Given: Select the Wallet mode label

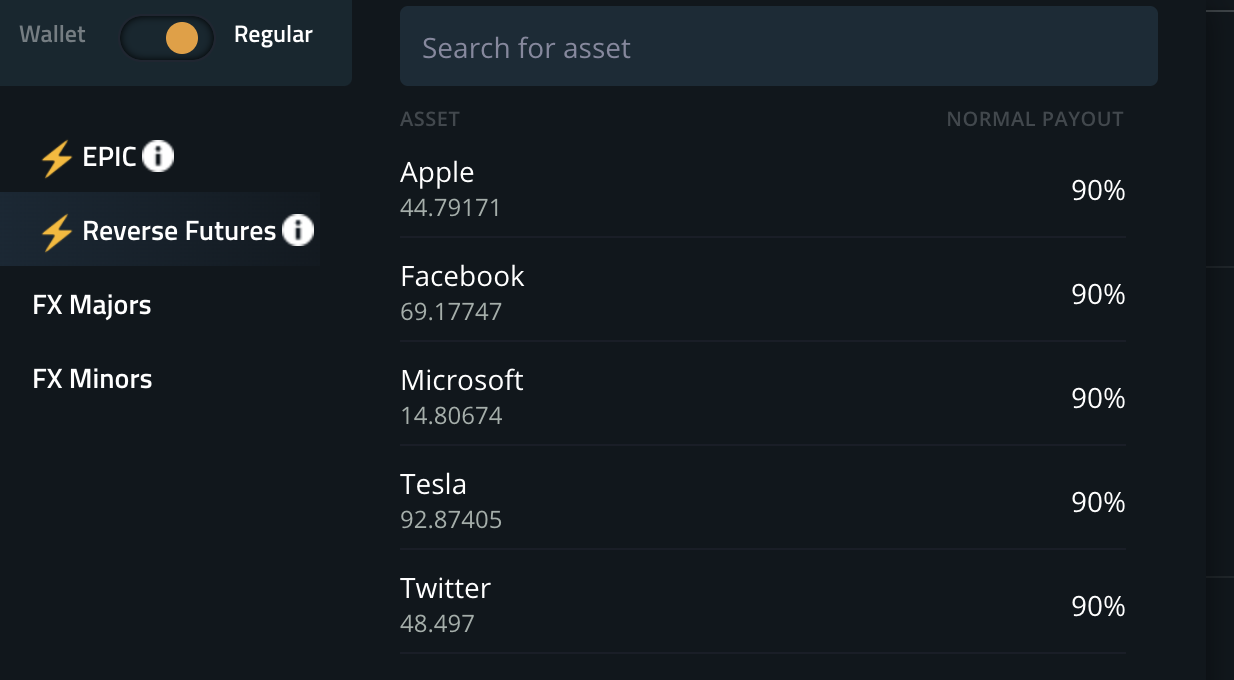Looking at the screenshot, I should [x=53, y=34].
